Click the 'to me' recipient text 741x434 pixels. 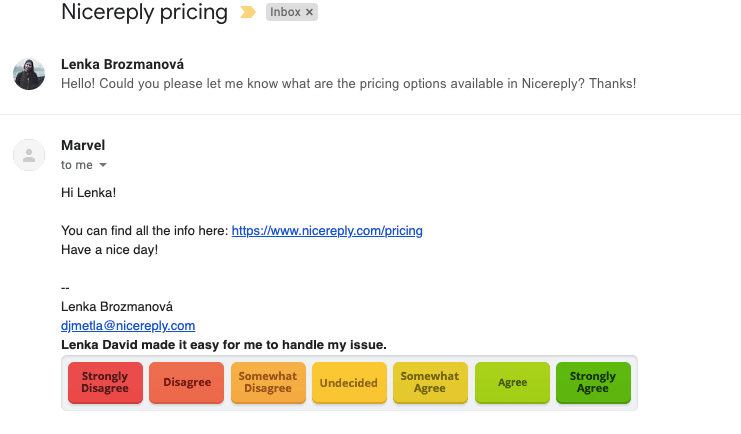77,165
